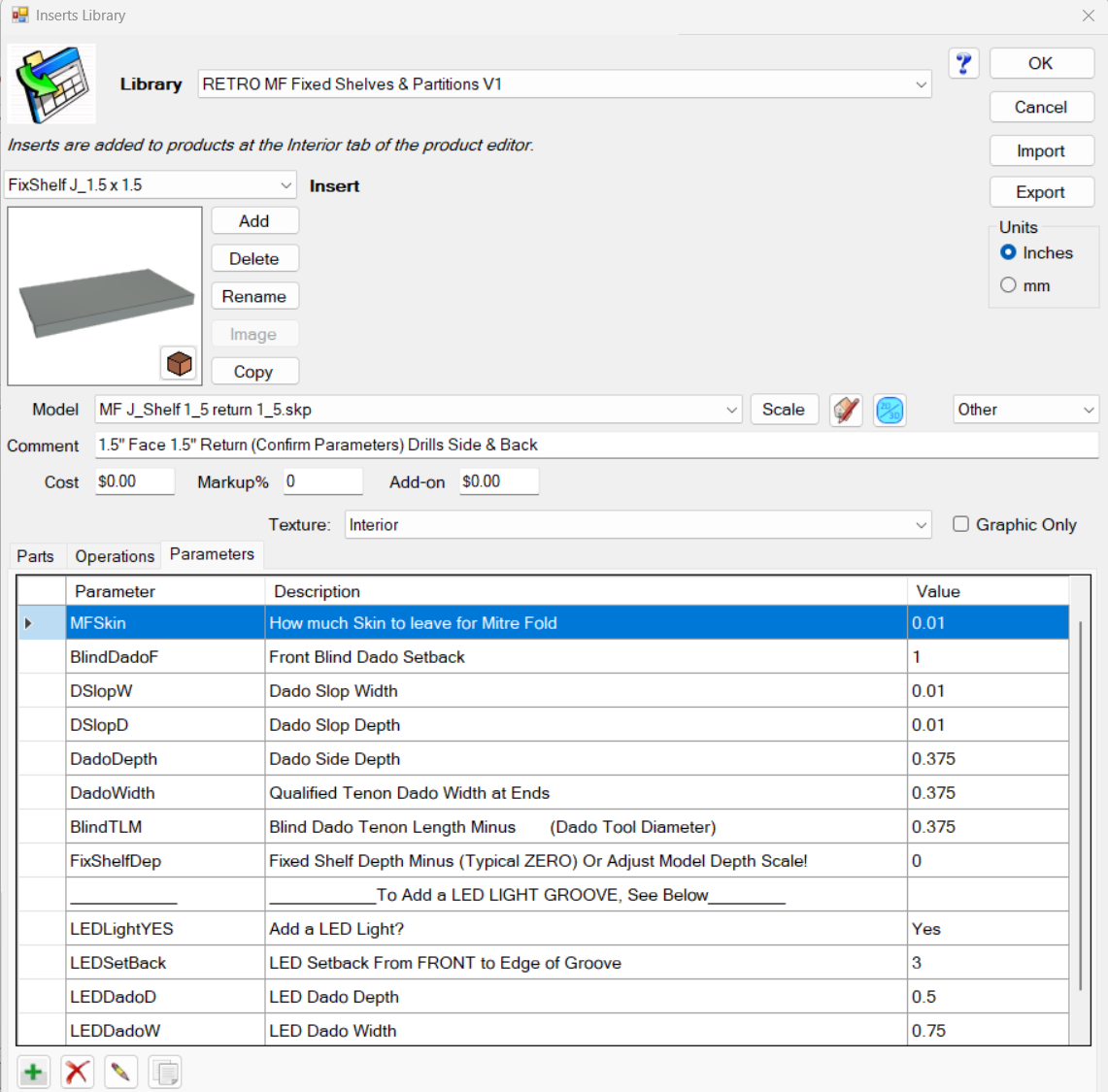Select the Inches units radio button

pos(1009,252)
